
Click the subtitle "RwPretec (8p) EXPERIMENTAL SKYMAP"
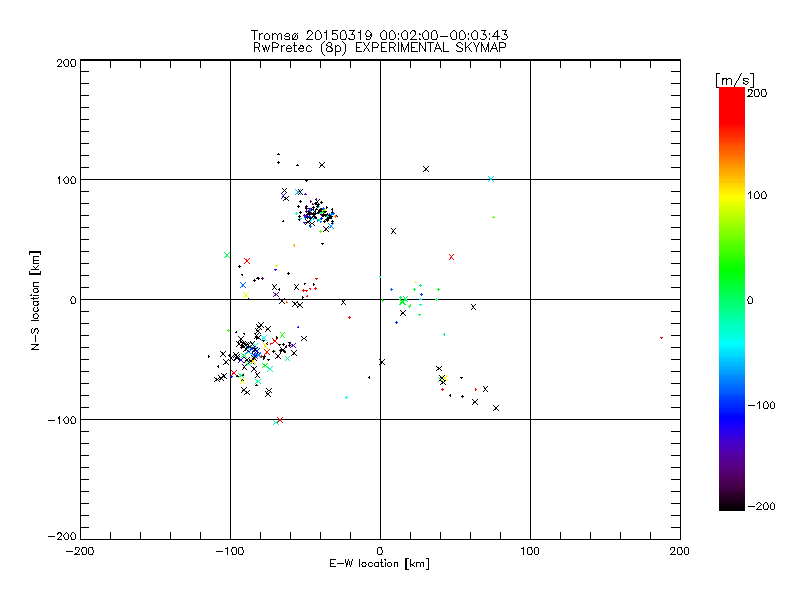(380, 48)
